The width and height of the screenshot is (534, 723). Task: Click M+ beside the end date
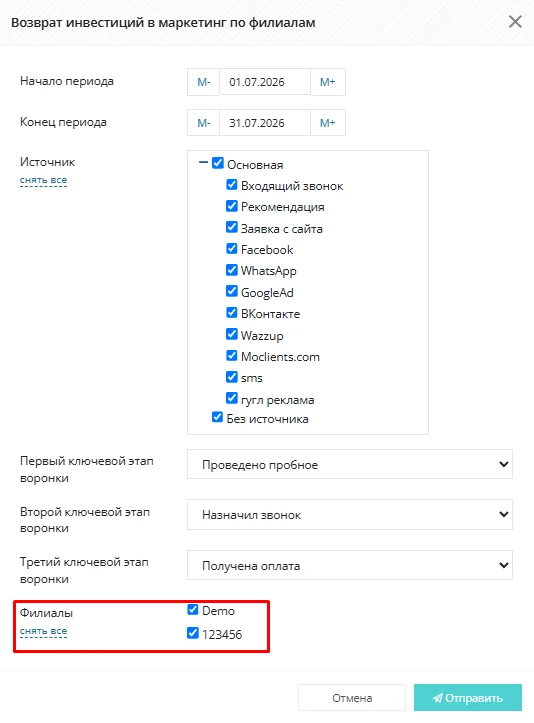pos(327,123)
